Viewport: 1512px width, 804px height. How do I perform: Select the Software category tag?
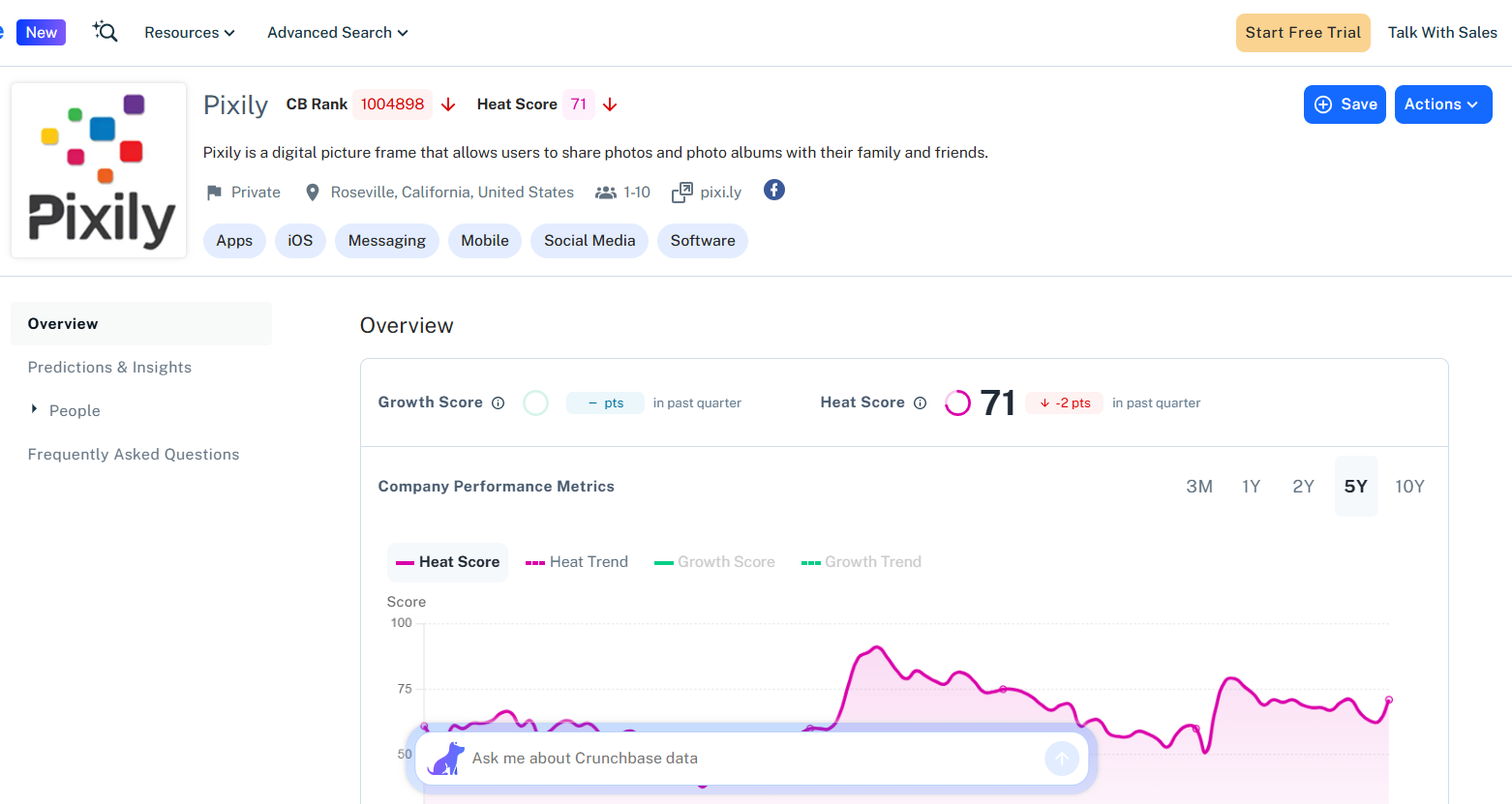tap(703, 241)
